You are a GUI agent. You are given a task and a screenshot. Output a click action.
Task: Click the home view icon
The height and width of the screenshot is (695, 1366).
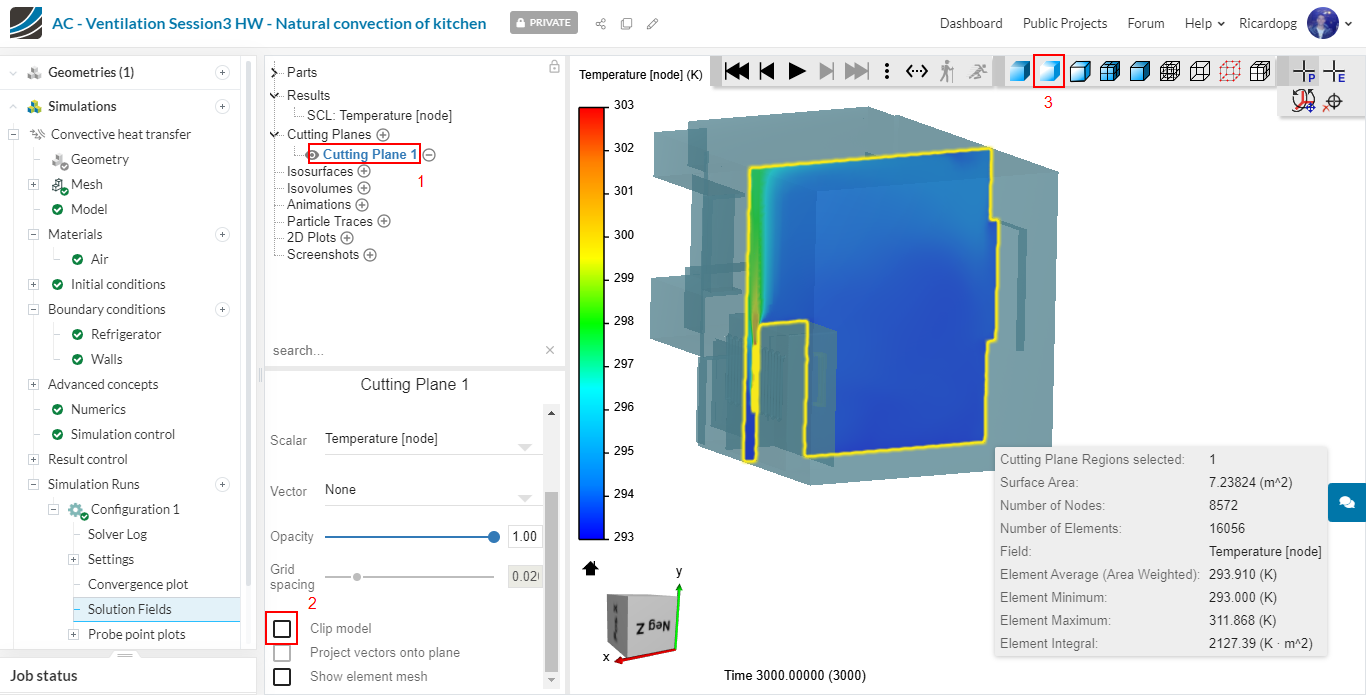[x=590, y=568]
